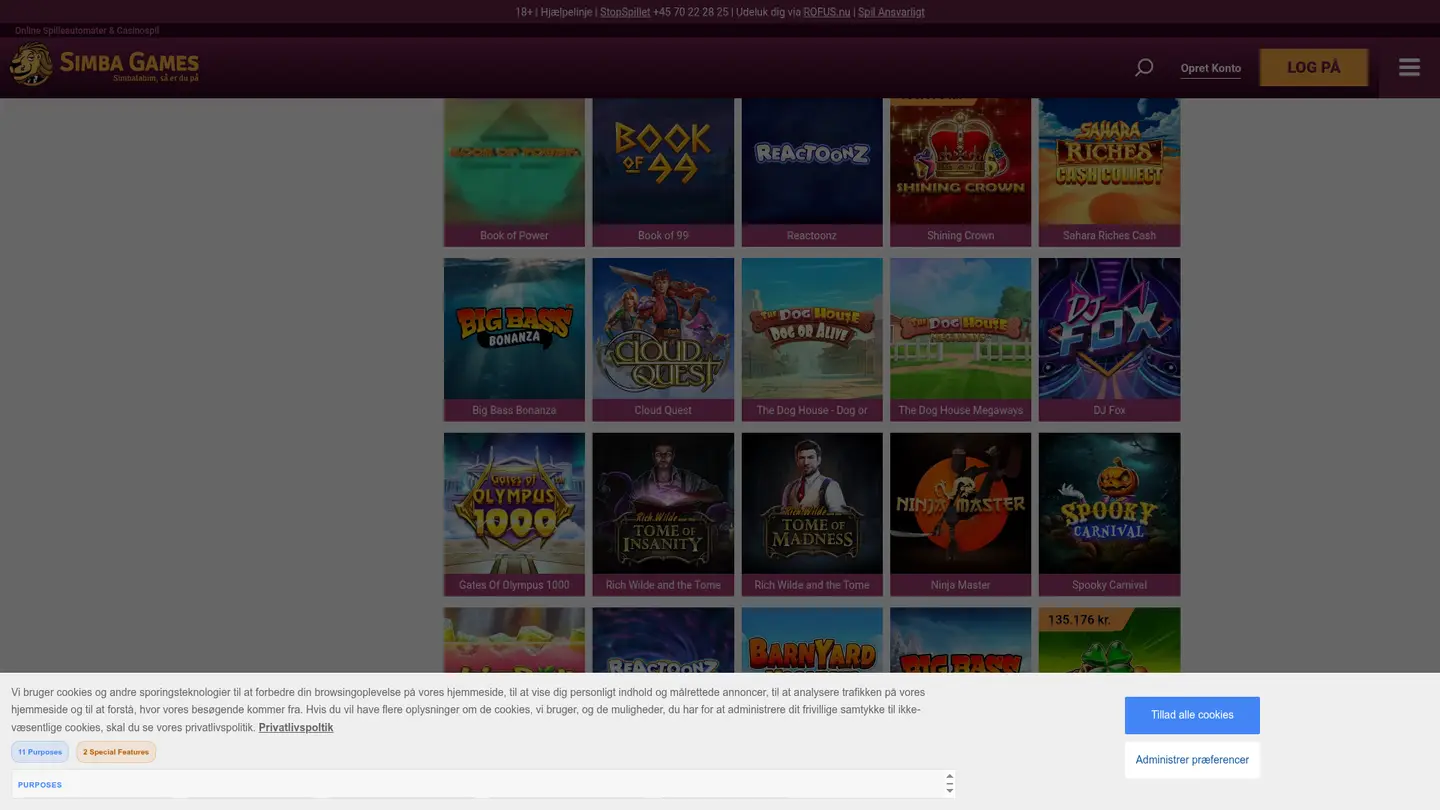Click Administrer præferencer button

[x=1192, y=760]
